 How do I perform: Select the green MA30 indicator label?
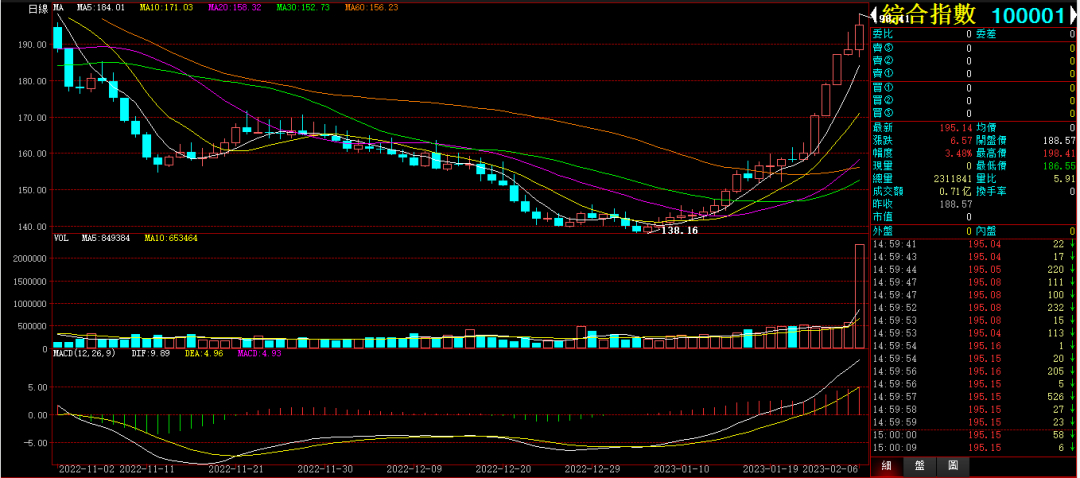click(302, 8)
